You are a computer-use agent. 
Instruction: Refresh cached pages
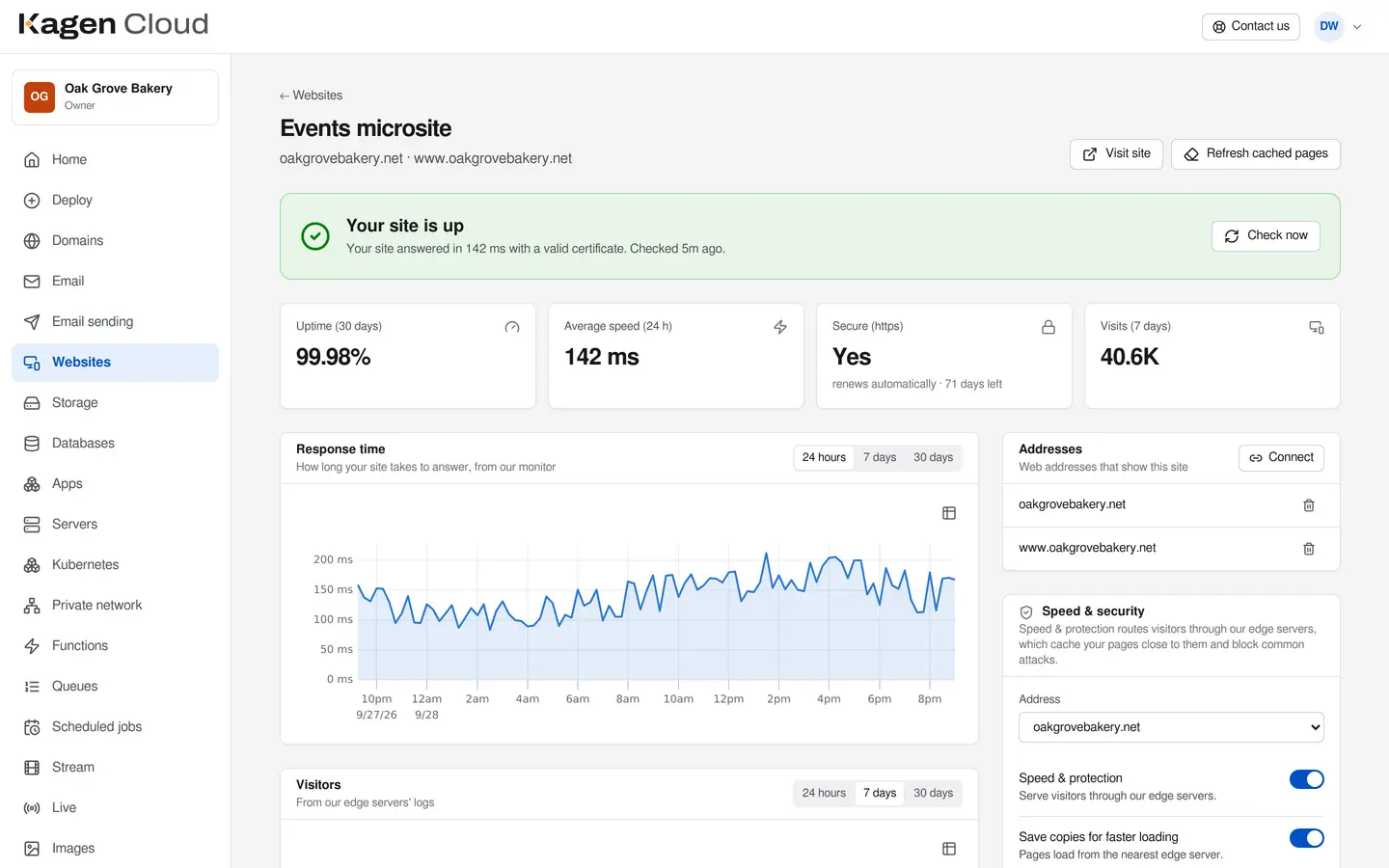point(1256,154)
